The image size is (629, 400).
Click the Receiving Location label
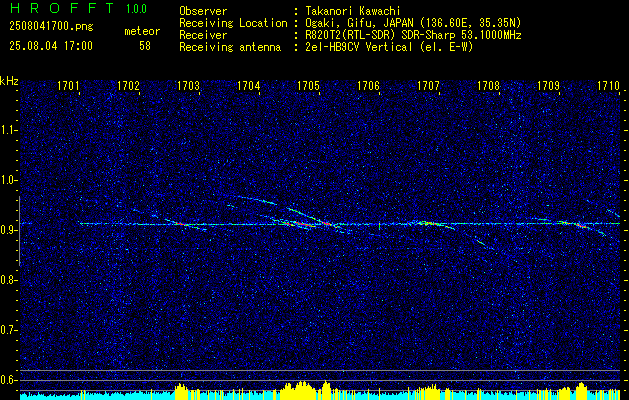(233, 23)
